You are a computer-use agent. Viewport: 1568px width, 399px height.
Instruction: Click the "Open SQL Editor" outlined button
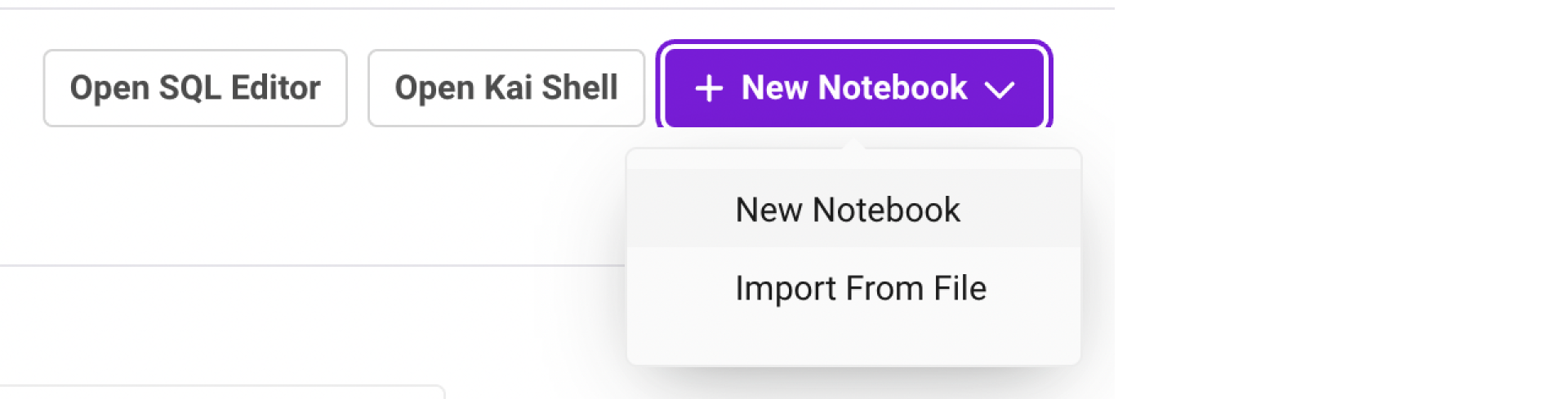point(195,88)
